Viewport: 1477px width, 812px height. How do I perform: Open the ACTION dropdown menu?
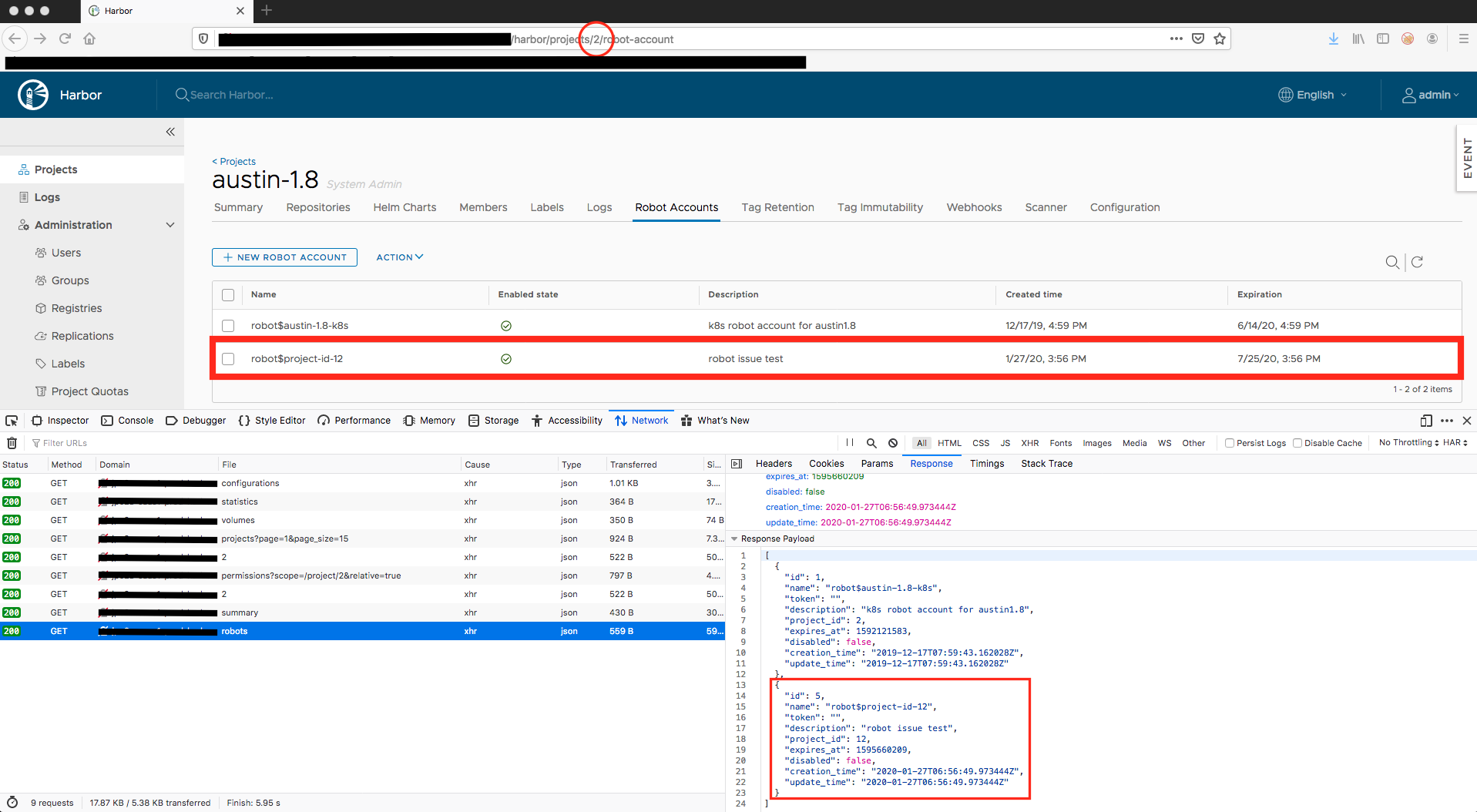[x=398, y=257]
